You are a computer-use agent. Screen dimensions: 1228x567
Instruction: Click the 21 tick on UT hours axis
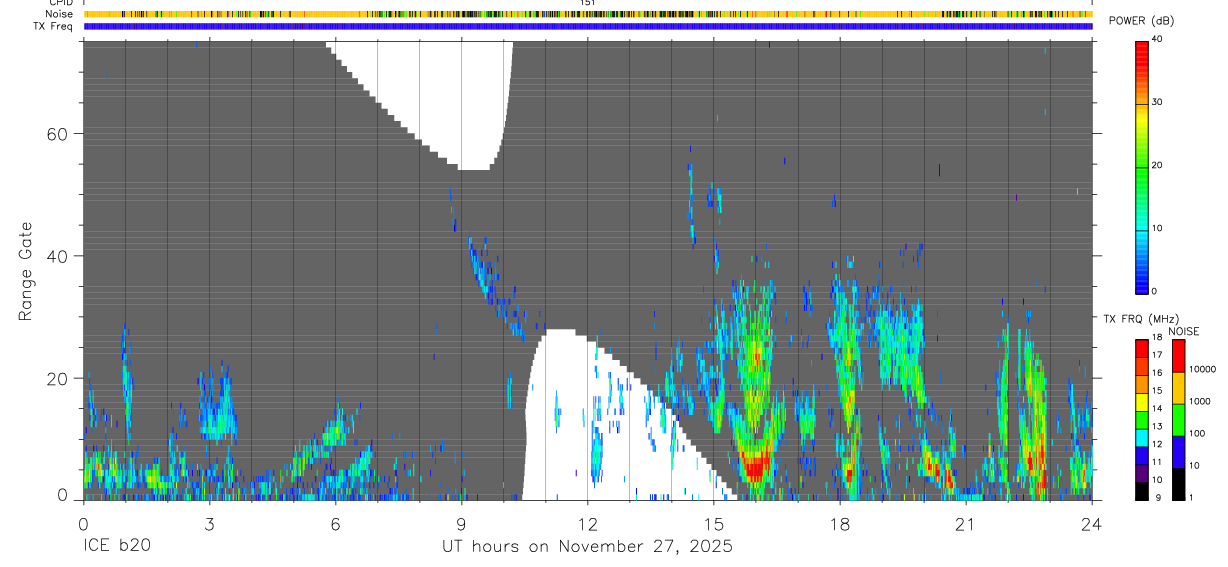[x=966, y=523]
